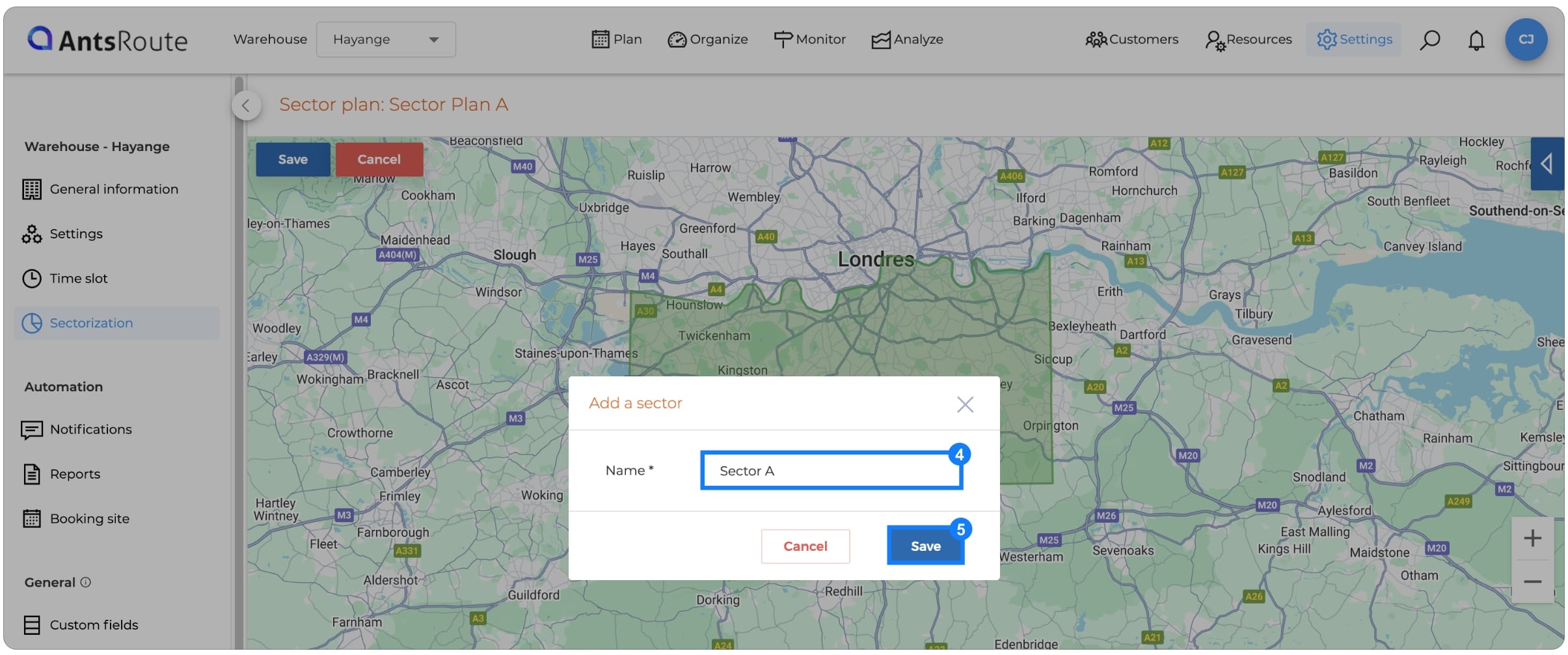Click the Sector plan: Sector Plan A title
The image size is (1568, 655).
click(x=394, y=105)
